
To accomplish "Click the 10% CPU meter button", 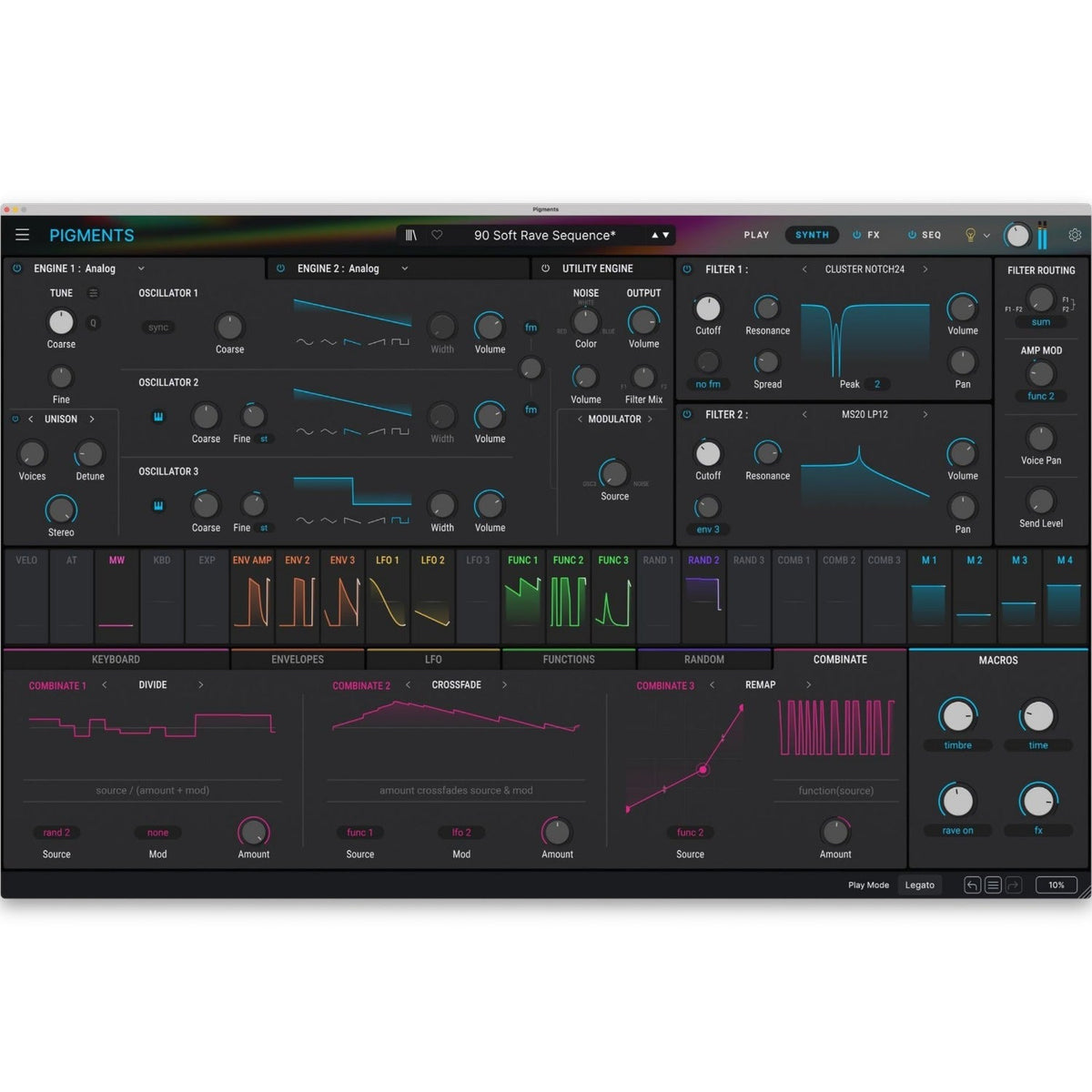I will pyautogui.click(x=1057, y=885).
